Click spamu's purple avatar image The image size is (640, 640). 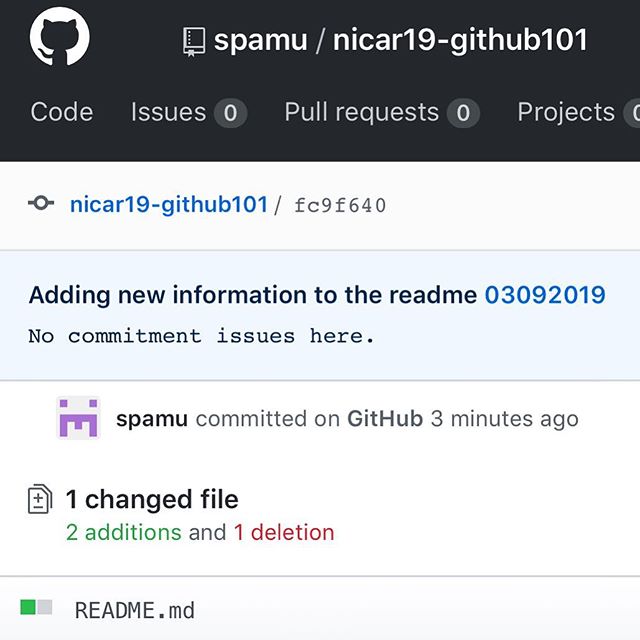tap(78, 418)
